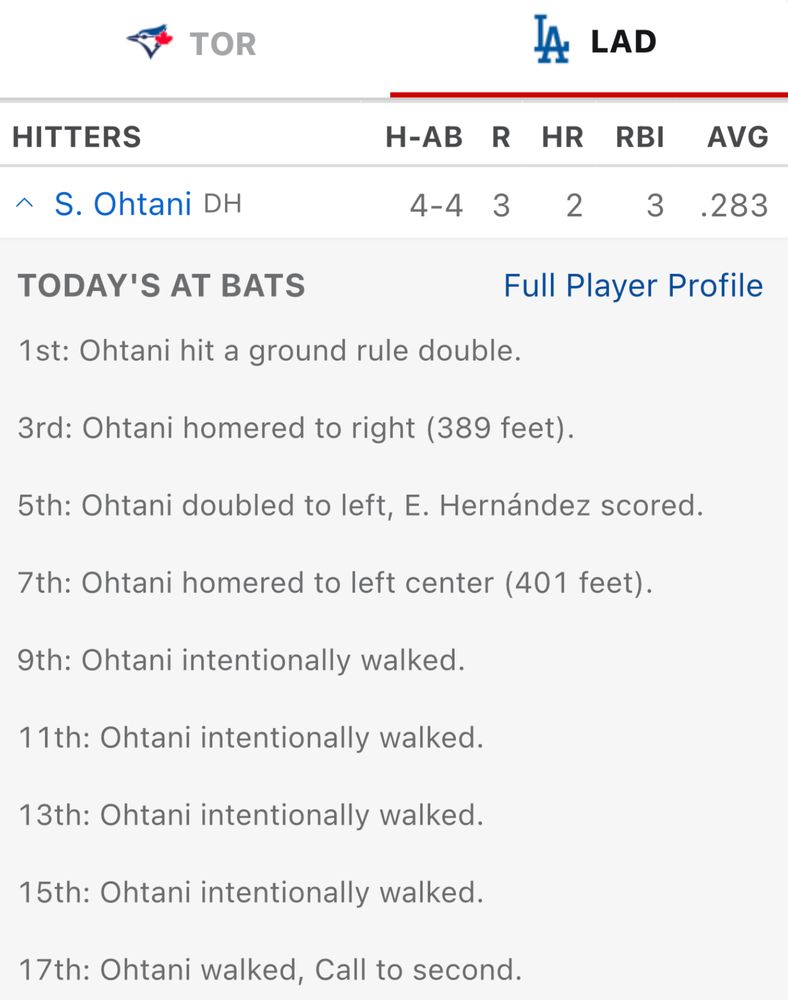The height and width of the screenshot is (1000, 788).
Task: Click the R column header
Action: click(x=501, y=137)
